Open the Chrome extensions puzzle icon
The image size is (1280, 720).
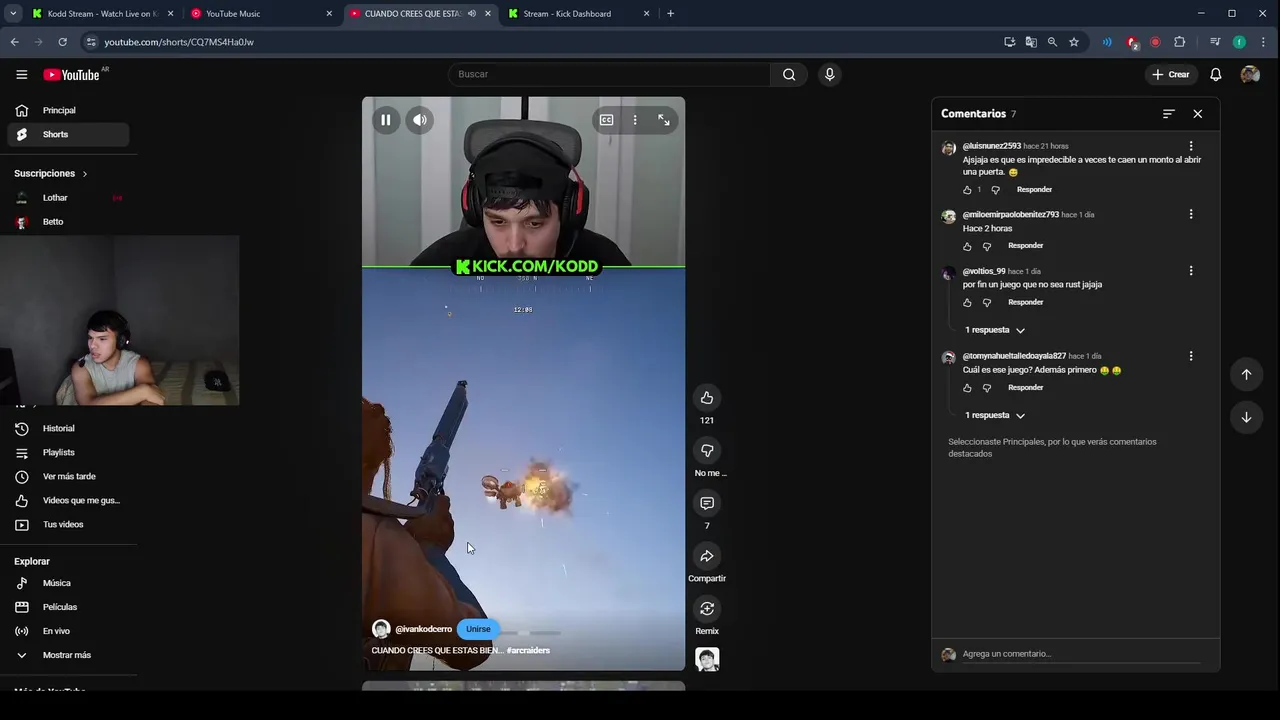(x=1179, y=42)
